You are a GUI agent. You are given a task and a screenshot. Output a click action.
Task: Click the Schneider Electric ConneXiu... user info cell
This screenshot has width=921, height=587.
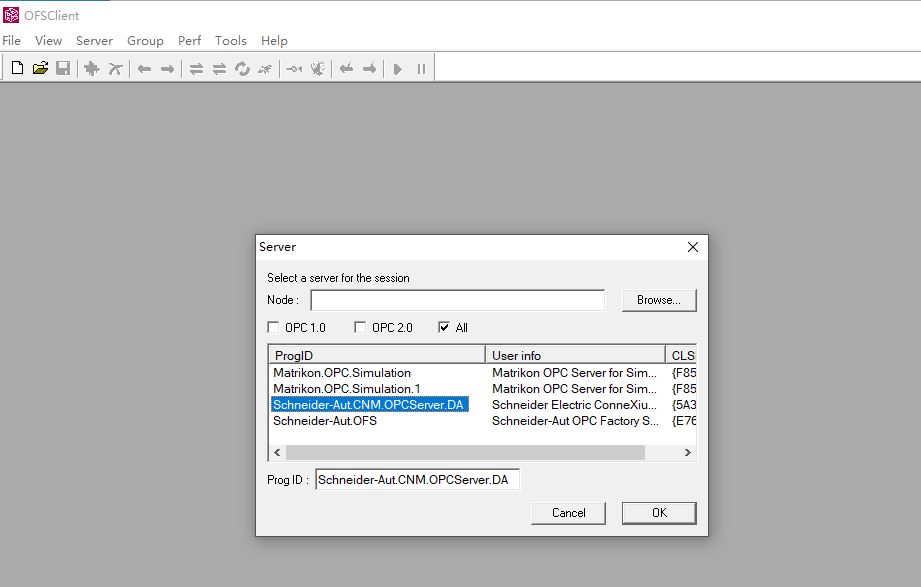(x=574, y=404)
